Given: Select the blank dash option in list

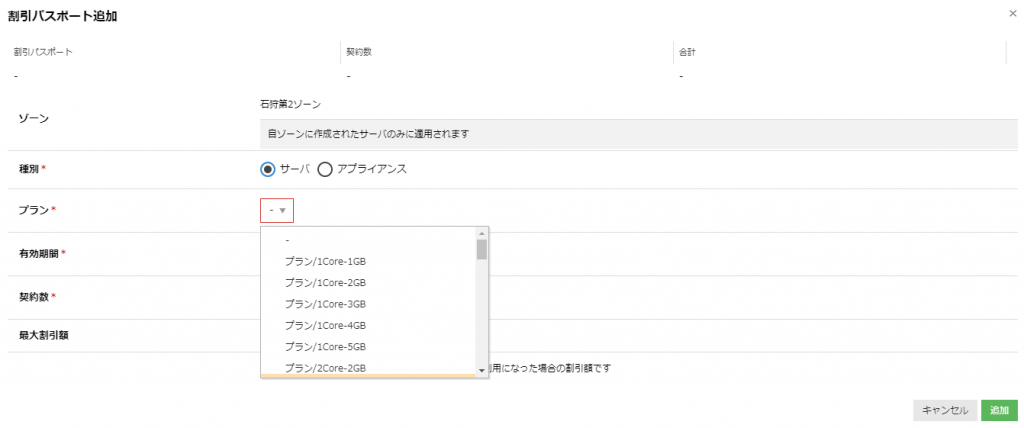Looking at the screenshot, I should [288, 240].
